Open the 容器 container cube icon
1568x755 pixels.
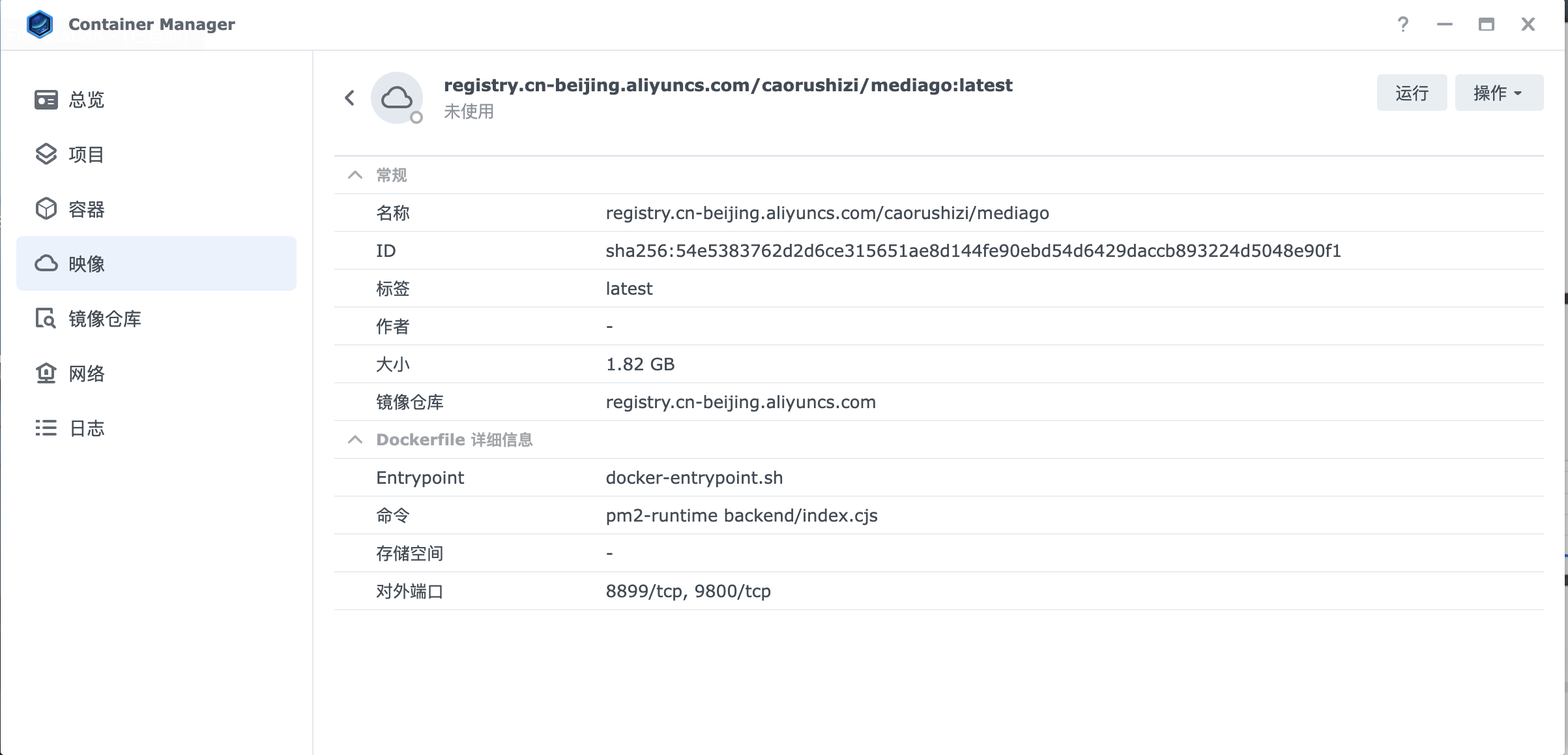[x=46, y=209]
